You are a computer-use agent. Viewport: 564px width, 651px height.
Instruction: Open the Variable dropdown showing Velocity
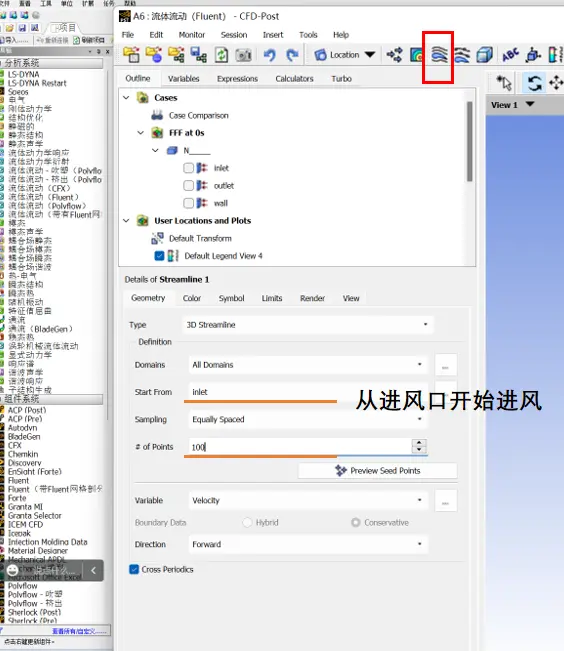point(308,500)
